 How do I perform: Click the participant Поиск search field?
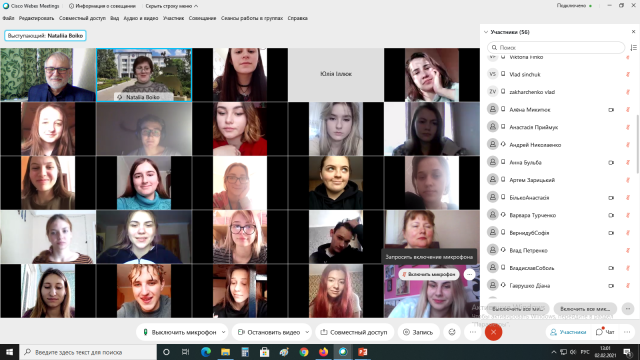coord(556,47)
